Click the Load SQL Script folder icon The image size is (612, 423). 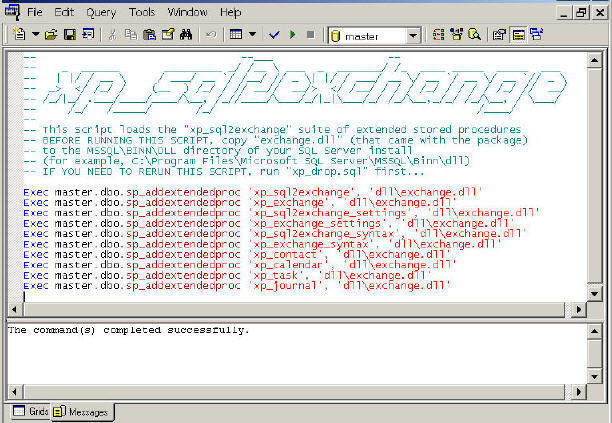tap(51, 35)
